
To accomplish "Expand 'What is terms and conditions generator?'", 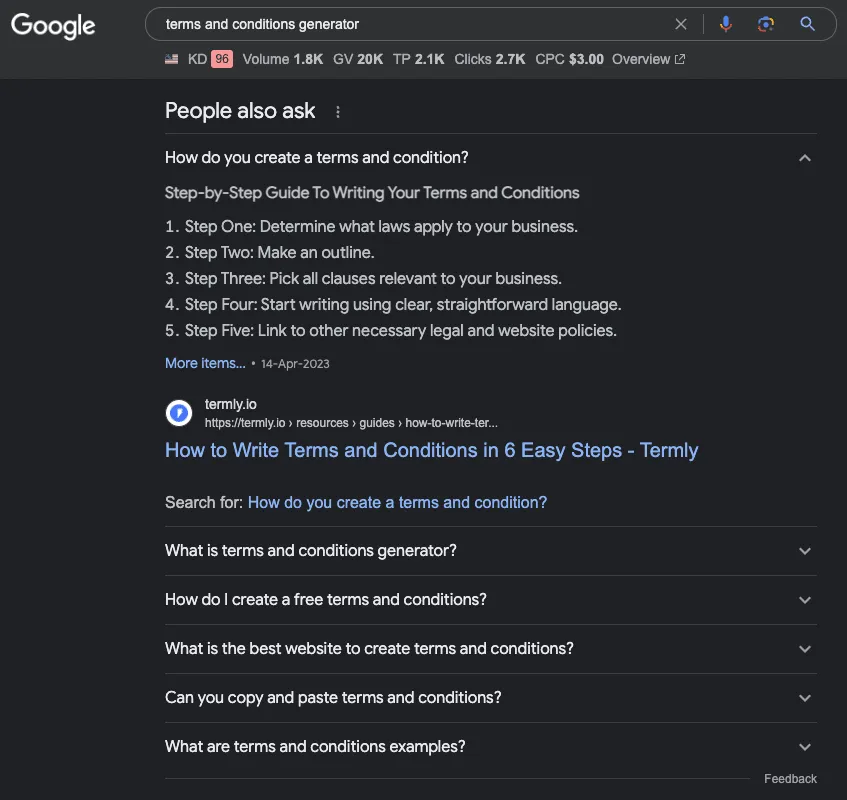I will click(804, 551).
